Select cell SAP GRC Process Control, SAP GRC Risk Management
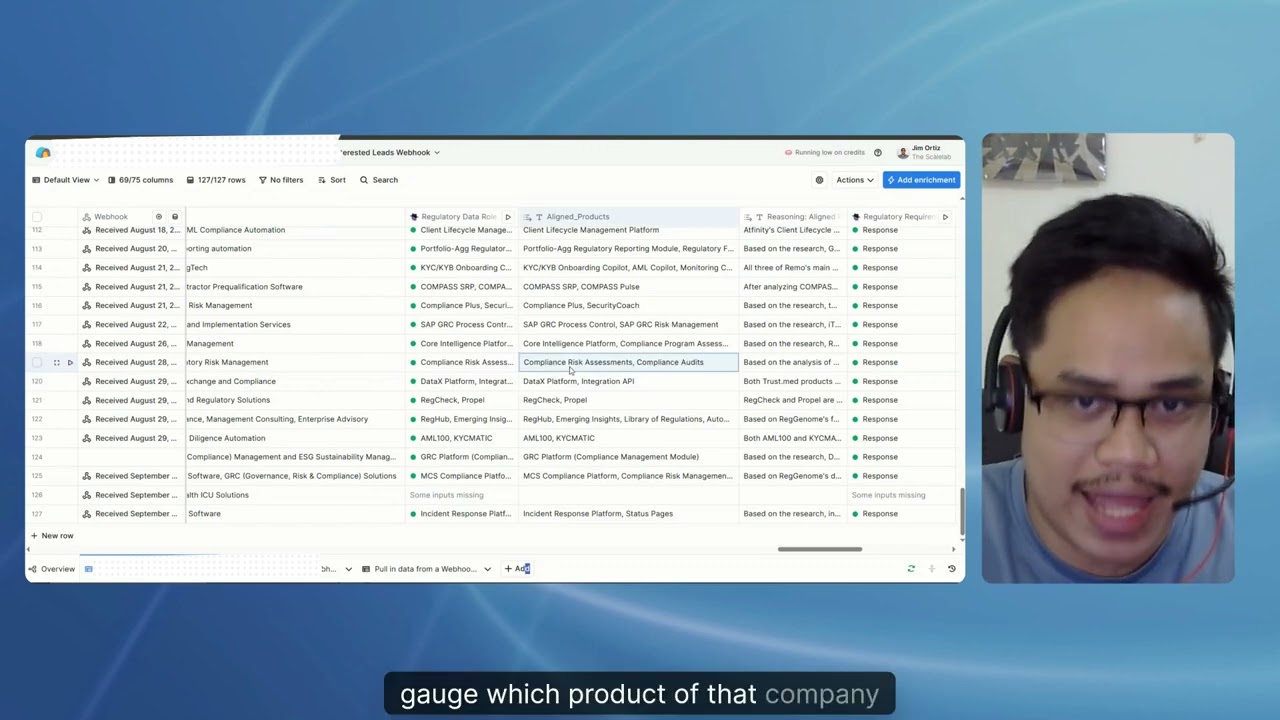Screen dimensions: 1280x720 pyautogui.click(x=628, y=325)
